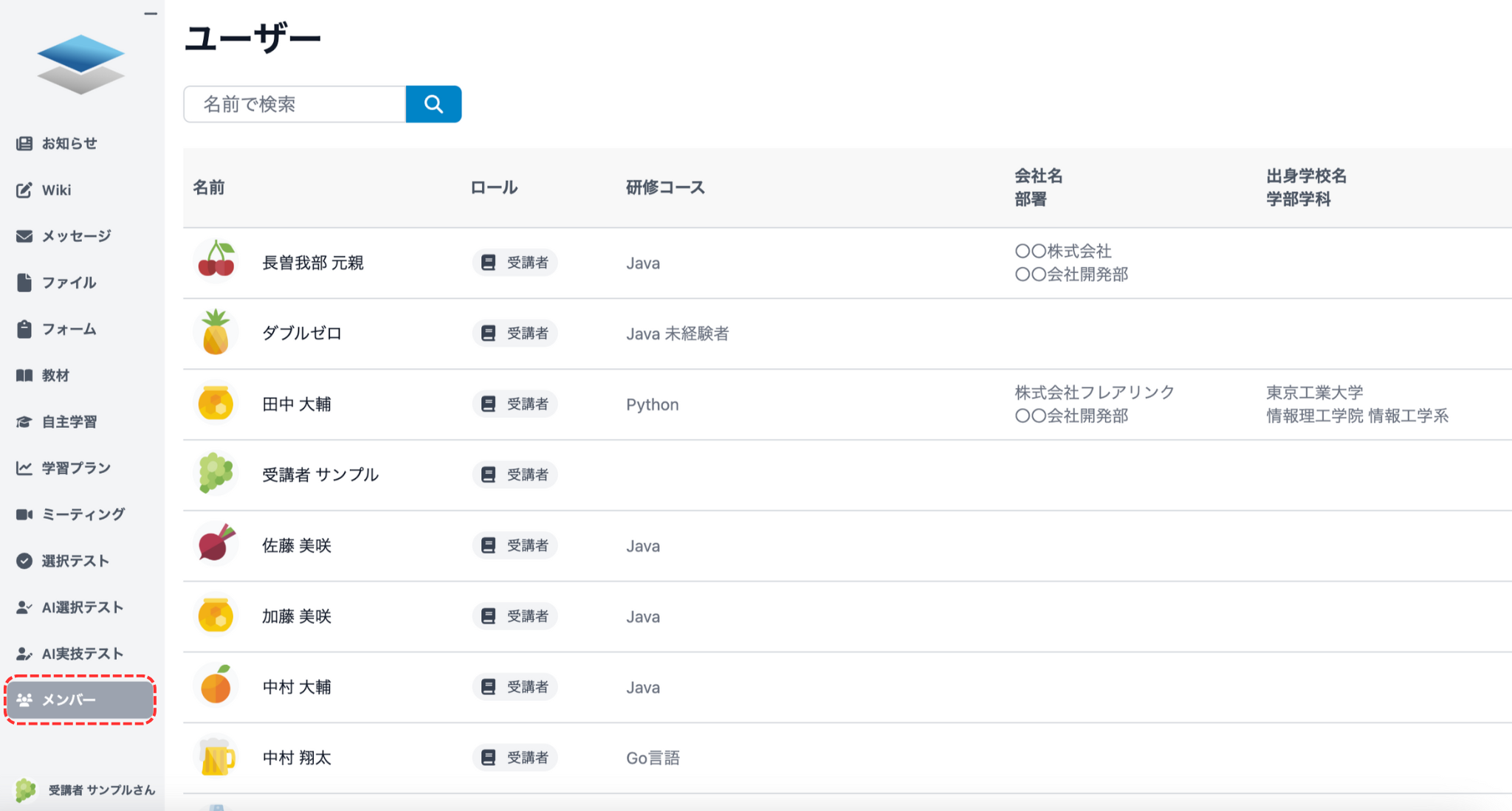Open user 田中 大輔's name link
Viewport: 1512px width, 811px height.
297,404
